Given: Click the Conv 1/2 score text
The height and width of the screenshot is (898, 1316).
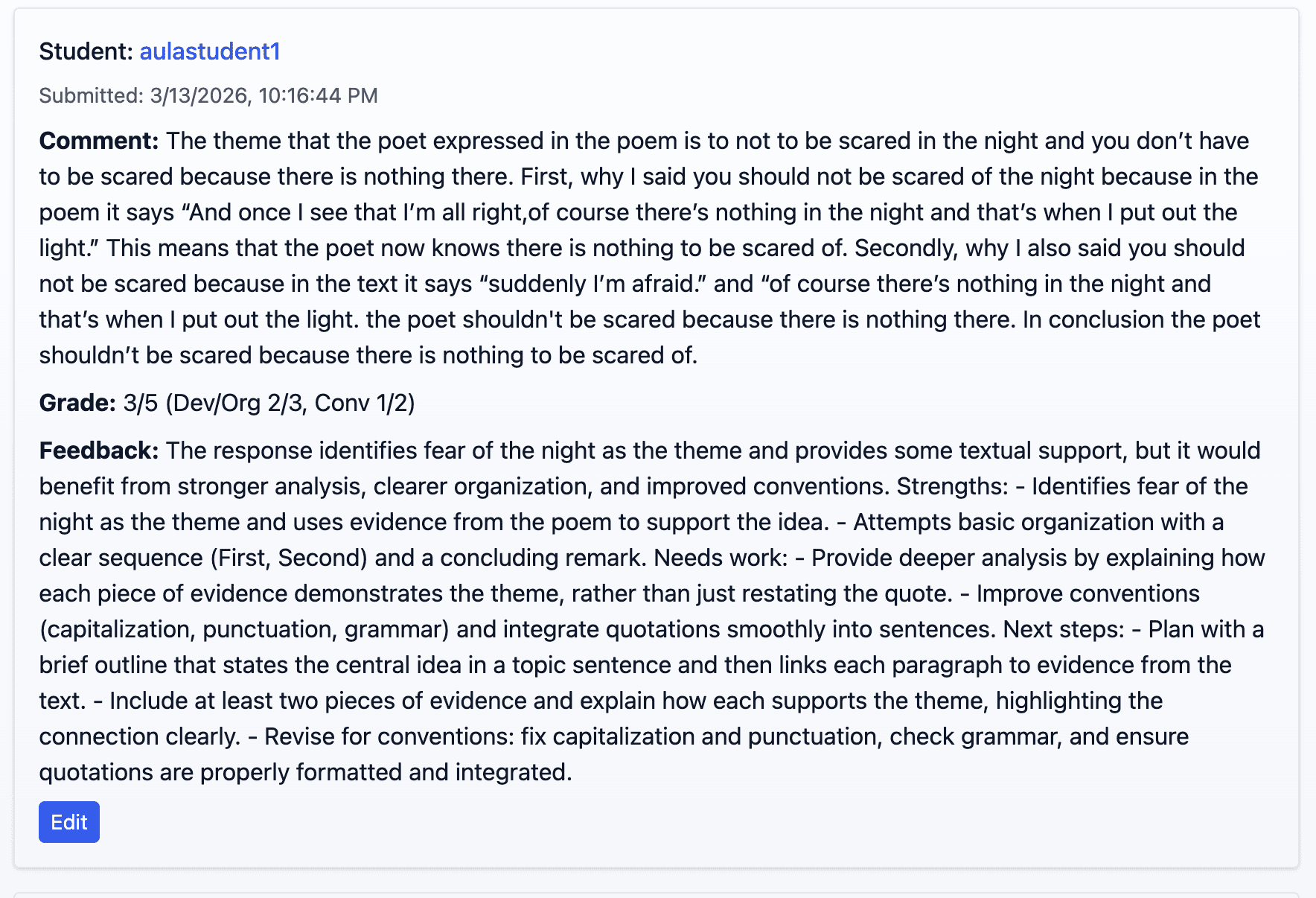Looking at the screenshot, I should tap(364, 403).
